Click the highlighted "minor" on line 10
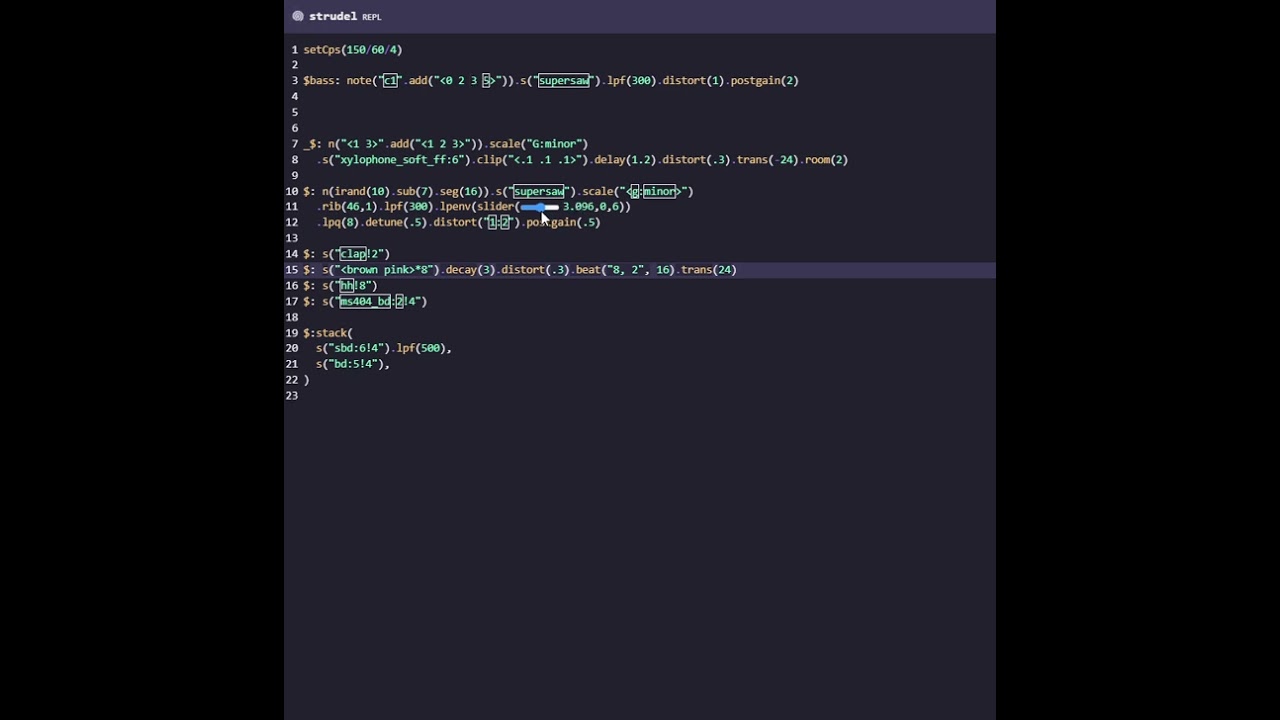Image resolution: width=1280 pixels, height=720 pixels. pos(660,191)
